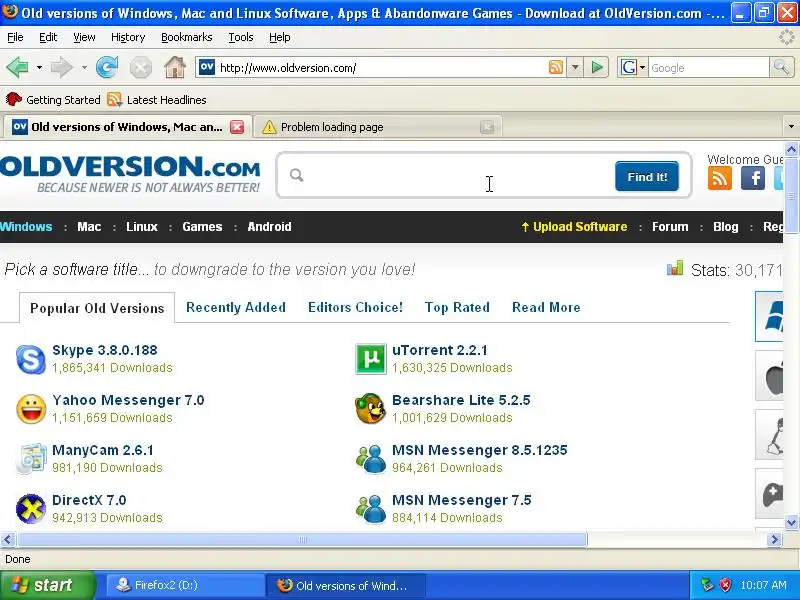Screen dimensions: 800x600
Task: Open the Games category link
Action: tap(202, 227)
